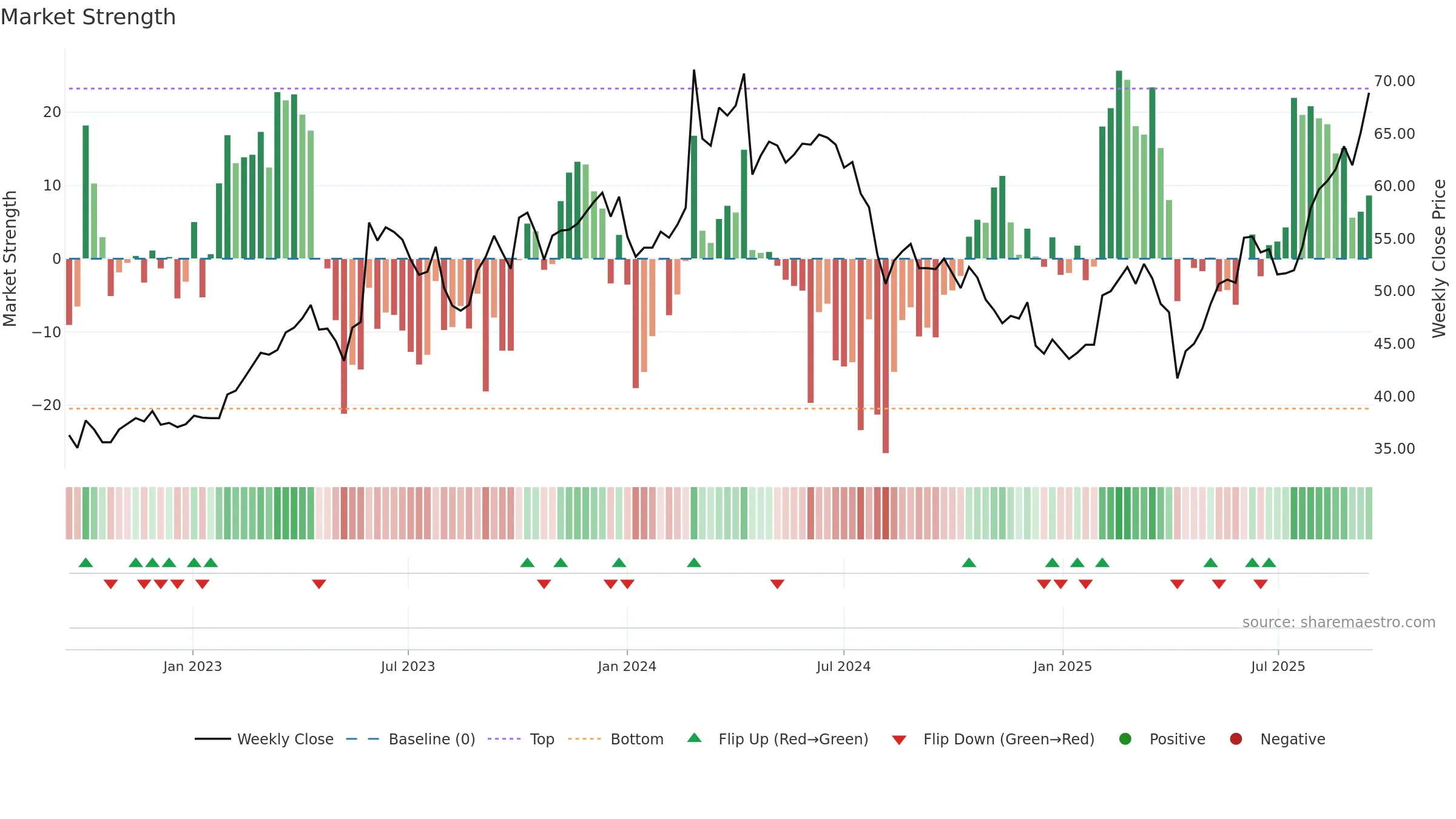This screenshot has width=1456, height=819.
Task: Click the green Positive circle in legend
Action: (1125, 739)
